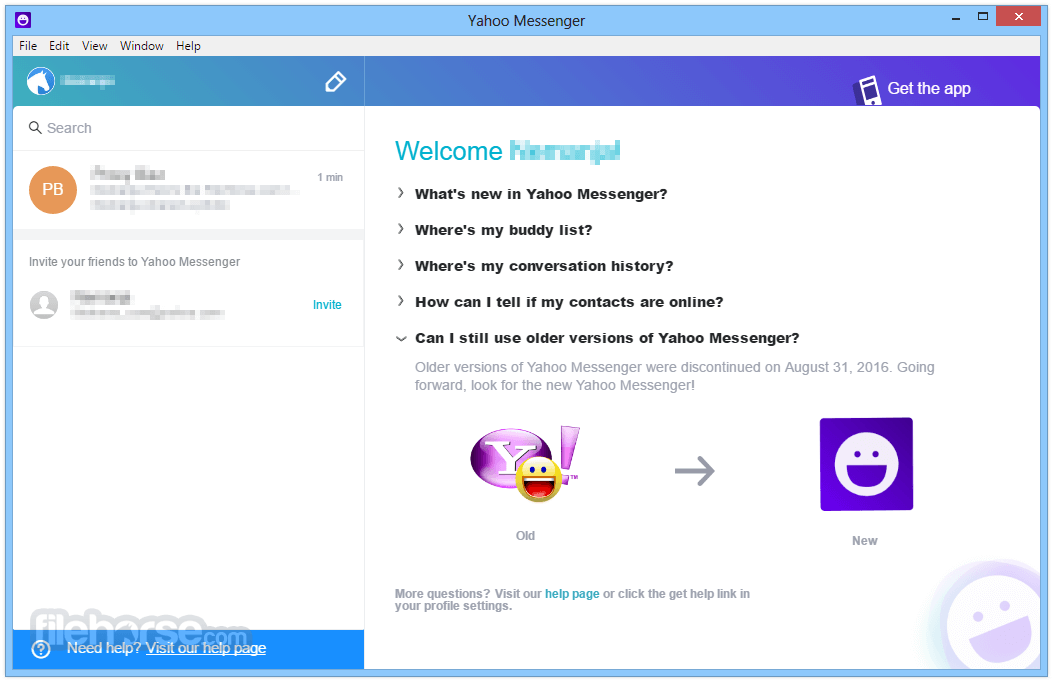Open the help page link in More questions
The width and height of the screenshot is (1052, 681).
coord(572,594)
